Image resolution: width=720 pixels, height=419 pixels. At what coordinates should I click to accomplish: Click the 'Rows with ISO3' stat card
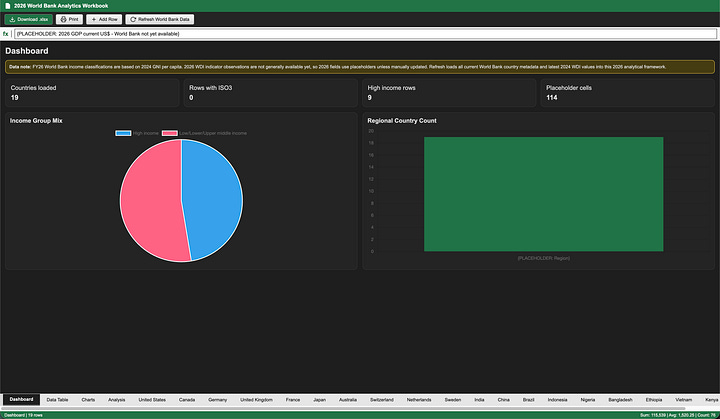point(270,93)
